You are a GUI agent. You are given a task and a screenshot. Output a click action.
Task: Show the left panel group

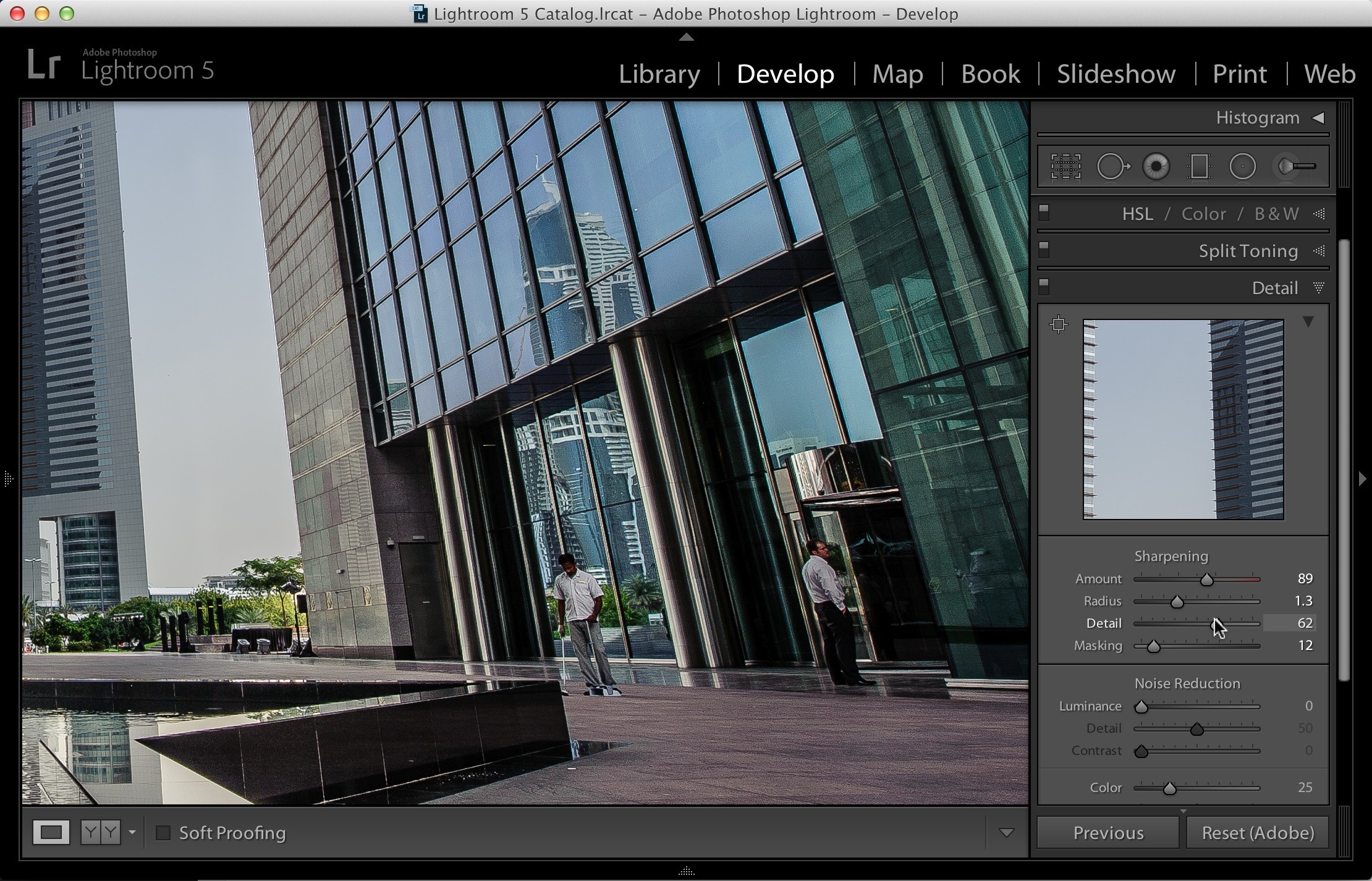[x=8, y=478]
